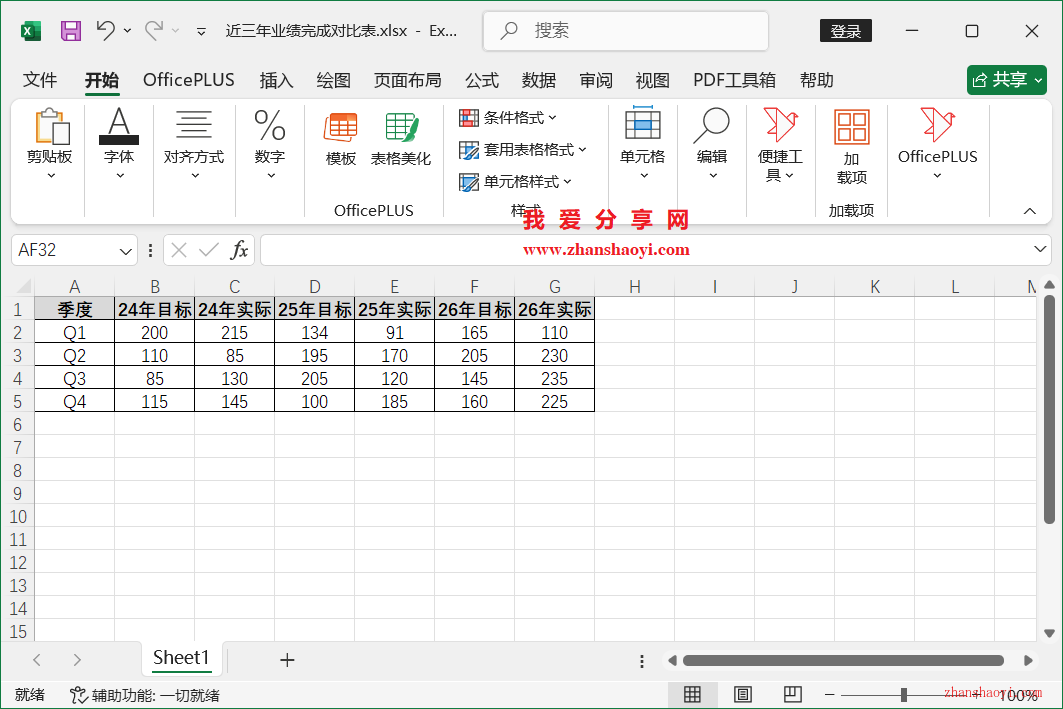Screen dimensions: 1063x709
Task: Switch to Page Layout view
Action: tap(743, 694)
